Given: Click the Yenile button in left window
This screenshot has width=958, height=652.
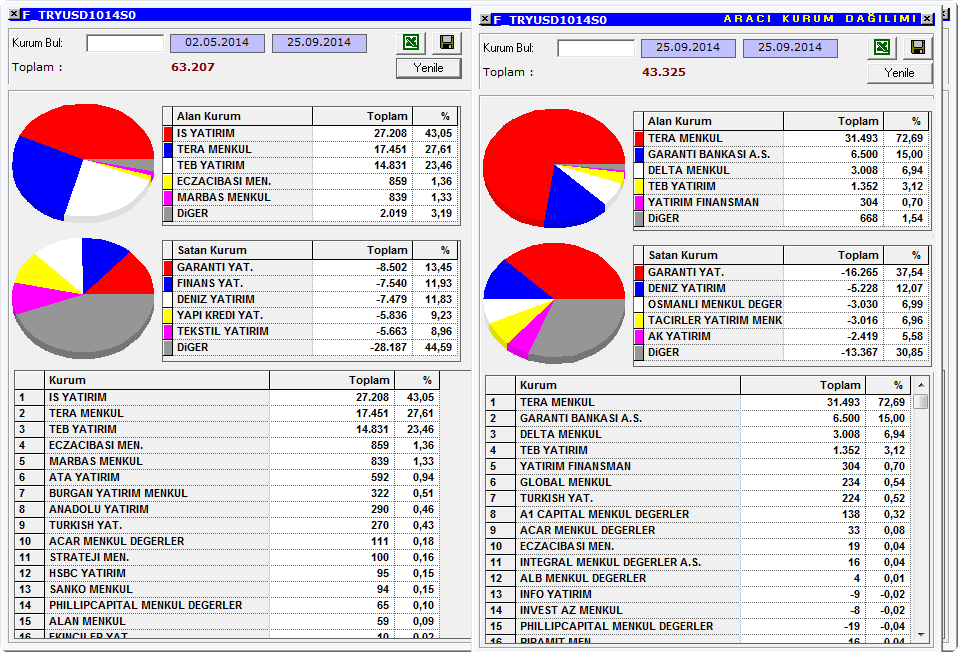Looking at the screenshot, I should 428,68.
